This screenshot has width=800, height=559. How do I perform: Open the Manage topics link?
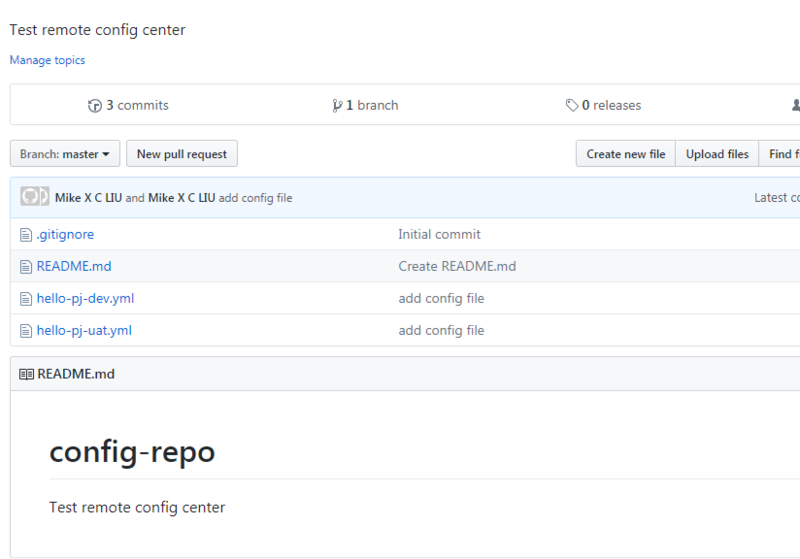[x=47, y=60]
